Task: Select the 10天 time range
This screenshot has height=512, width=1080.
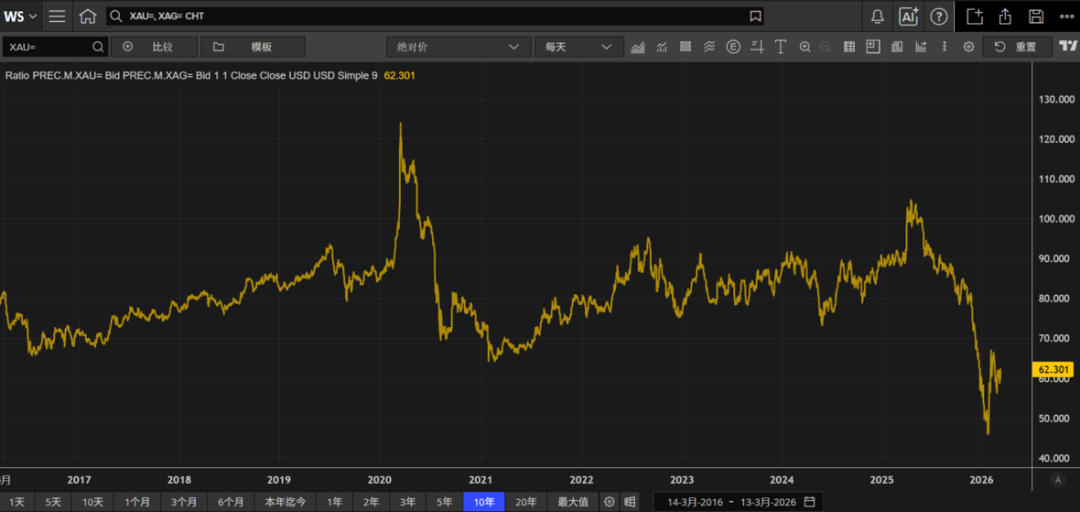Action: pos(92,502)
